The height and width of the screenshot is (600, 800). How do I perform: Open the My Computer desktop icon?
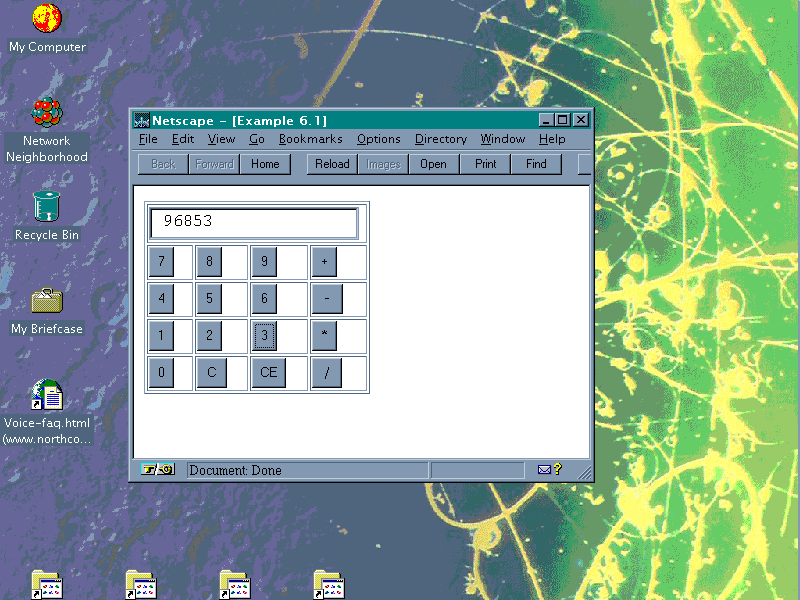[x=47, y=19]
